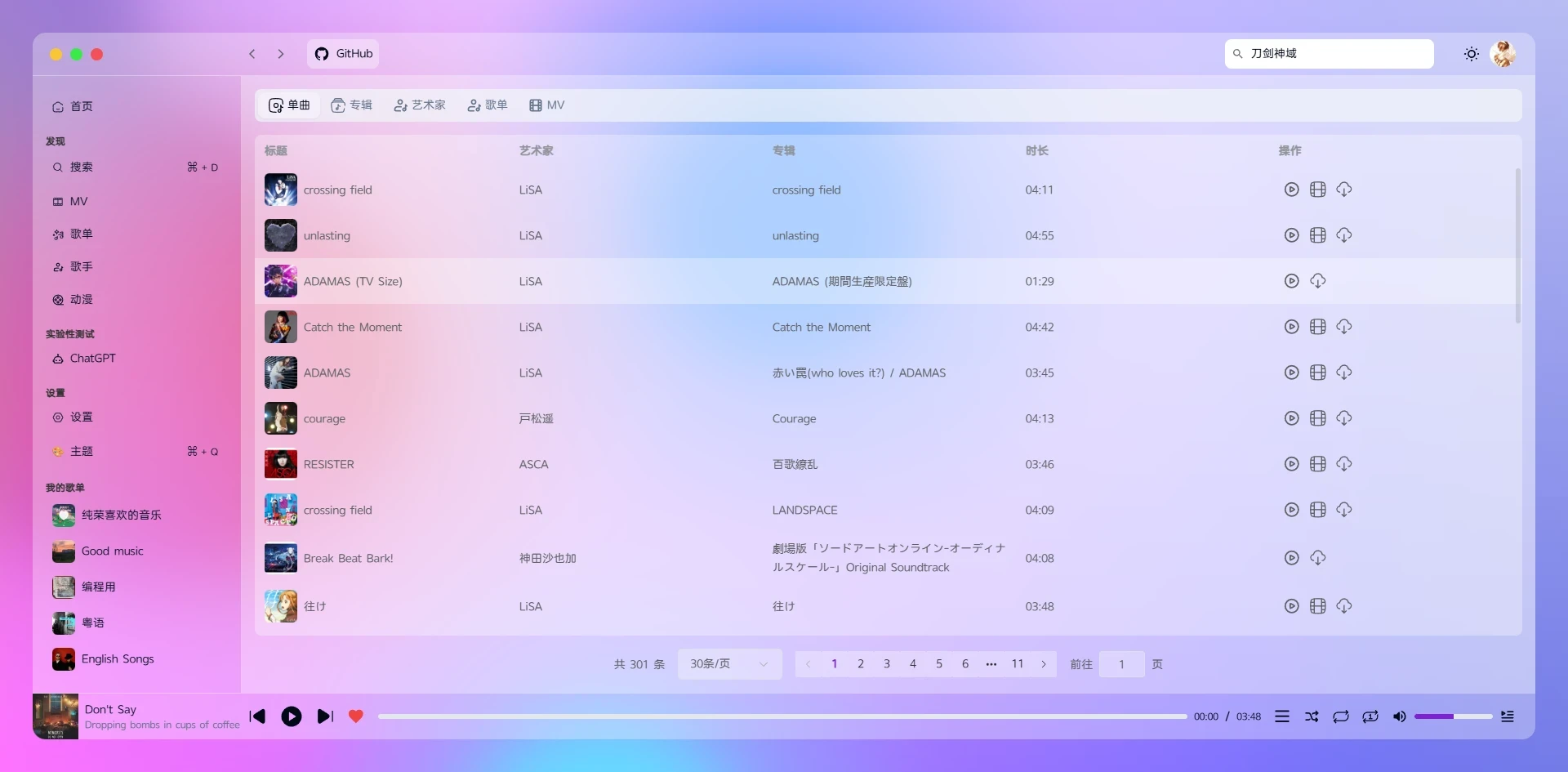Open the lyrics panel icon at far right
Image resolution: width=1568 pixels, height=772 pixels.
1508,716
